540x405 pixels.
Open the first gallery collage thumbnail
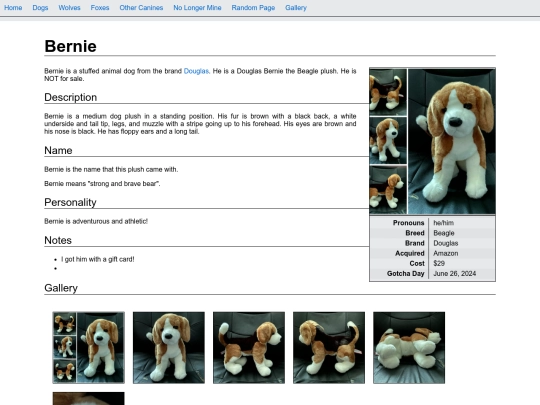[89, 347]
